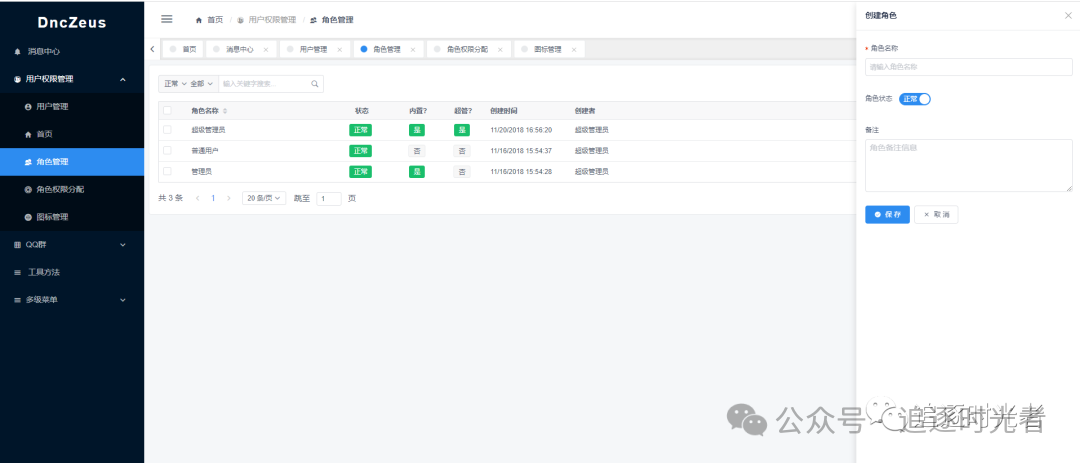Toggle the 角色状态 正常 switch
The image size is (1080, 463).
pos(915,99)
